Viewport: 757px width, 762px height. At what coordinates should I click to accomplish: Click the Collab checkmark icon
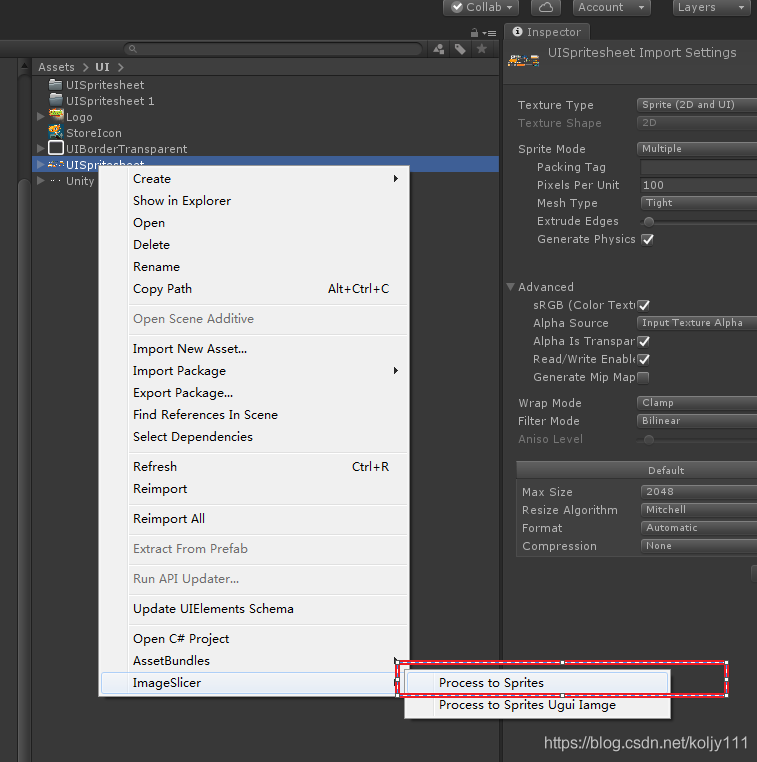(457, 7)
